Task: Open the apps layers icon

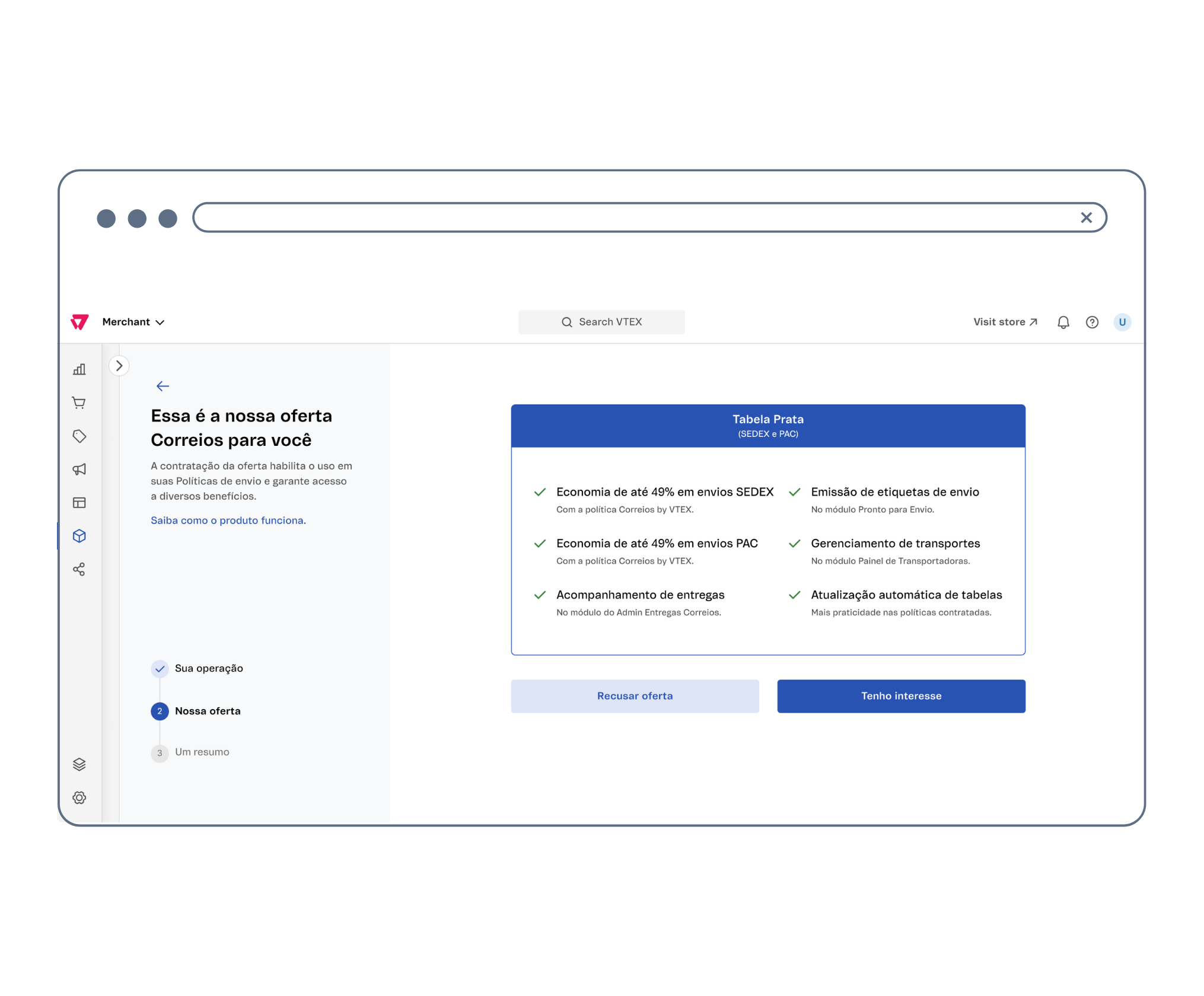Action: coord(79,764)
